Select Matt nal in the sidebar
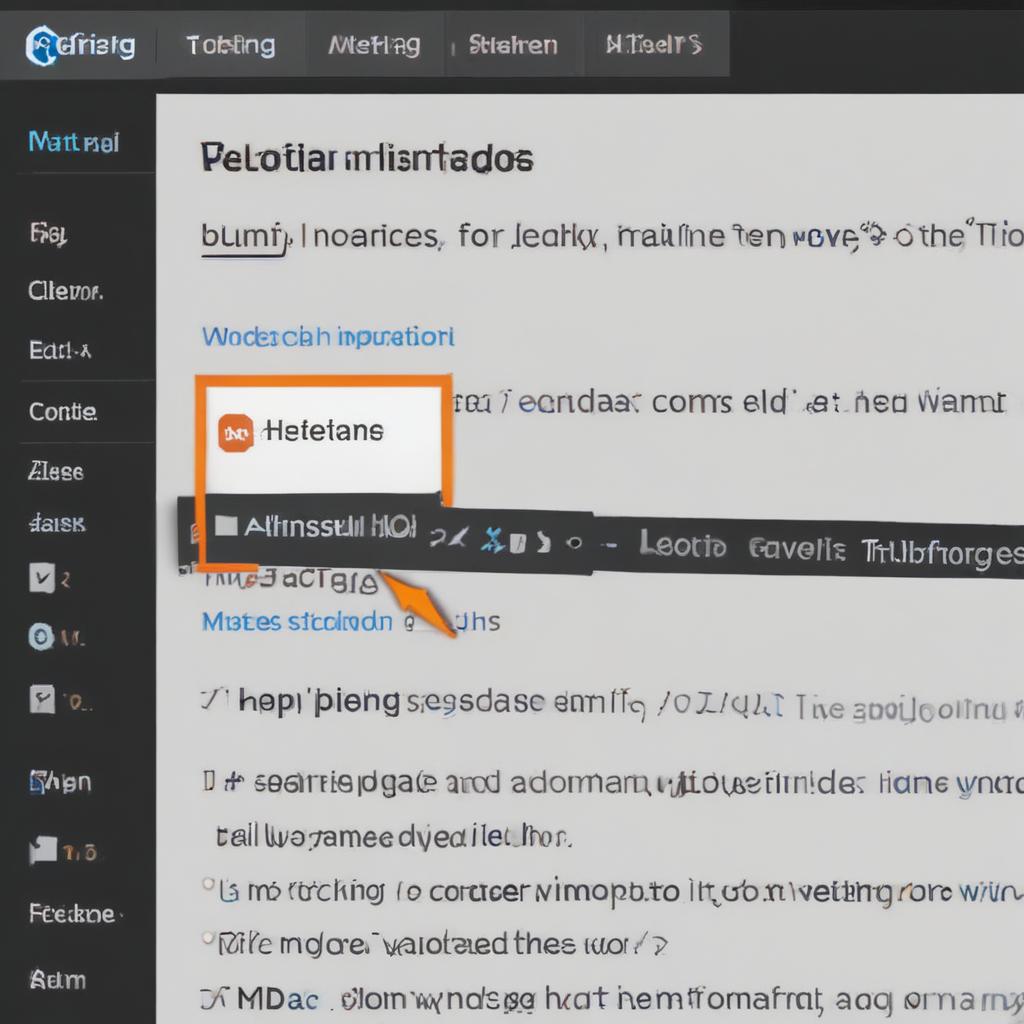Viewport: 1024px width, 1024px height. (73, 142)
